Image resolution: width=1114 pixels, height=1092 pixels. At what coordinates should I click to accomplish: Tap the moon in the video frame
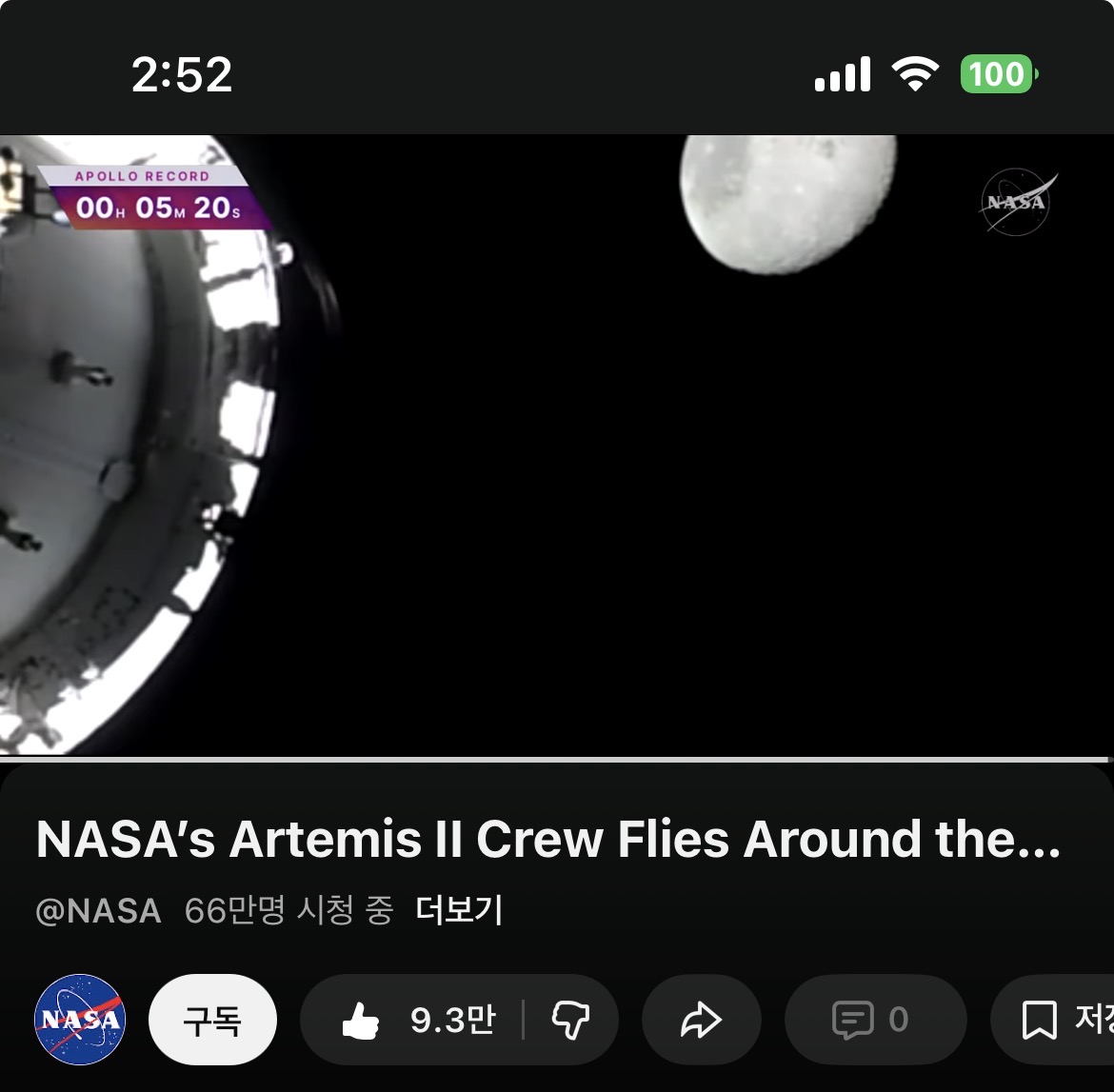click(x=788, y=204)
